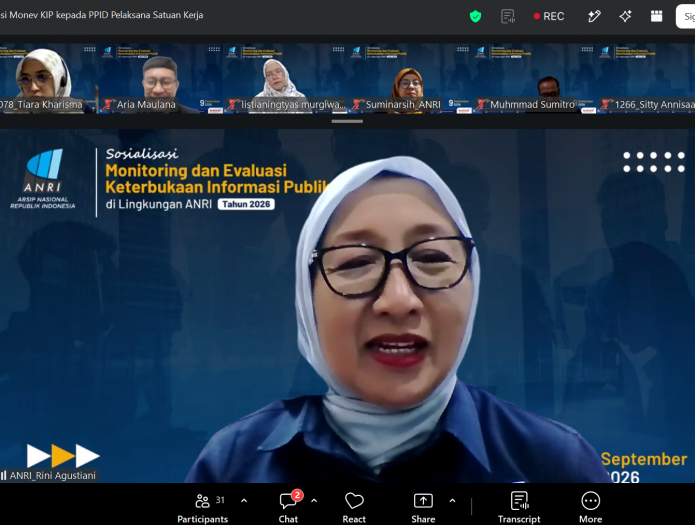Open the Participants panel
Screen dimensions: 695x525
click(x=203, y=507)
